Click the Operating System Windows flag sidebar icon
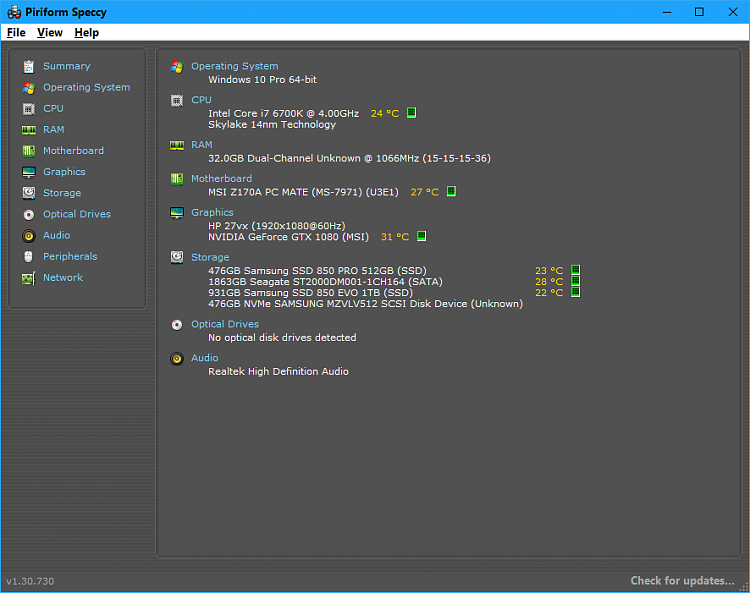Screen dimensions: 750x593 [29, 88]
